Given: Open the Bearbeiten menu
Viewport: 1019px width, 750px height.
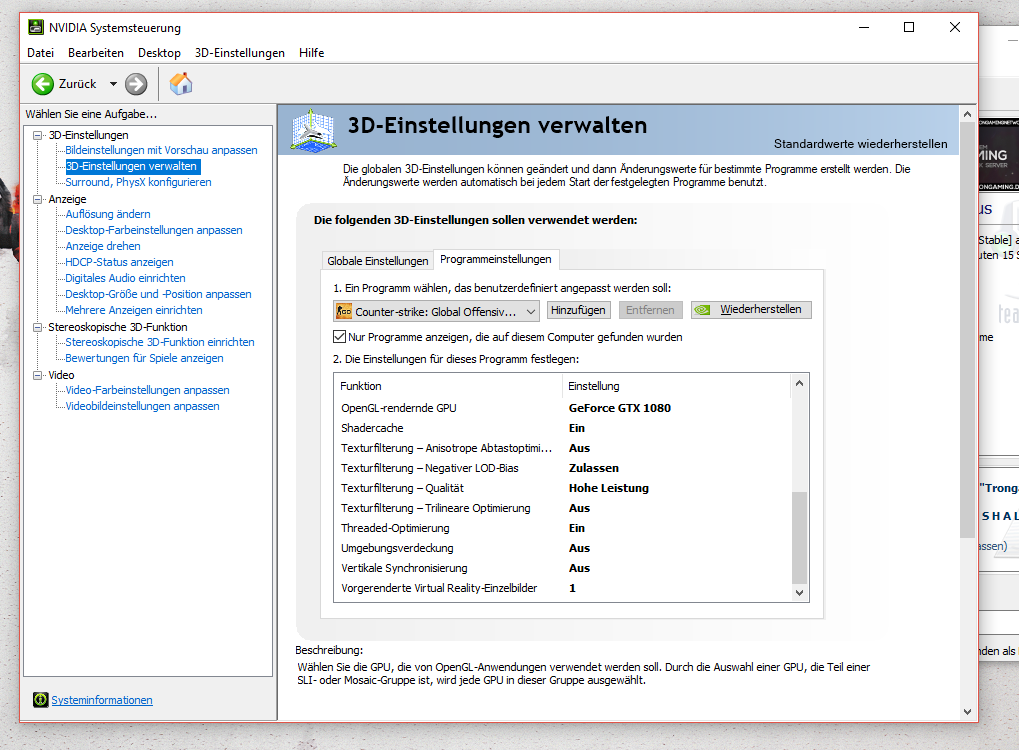Looking at the screenshot, I should (96, 53).
